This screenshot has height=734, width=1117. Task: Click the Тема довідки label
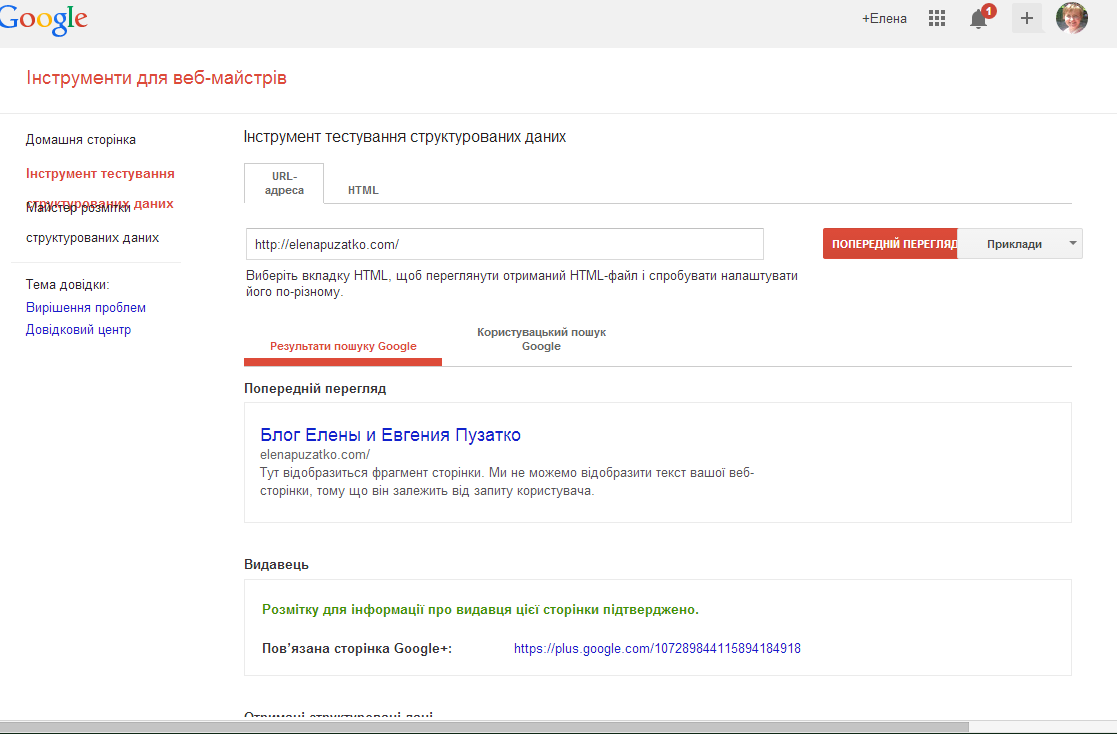click(68, 284)
